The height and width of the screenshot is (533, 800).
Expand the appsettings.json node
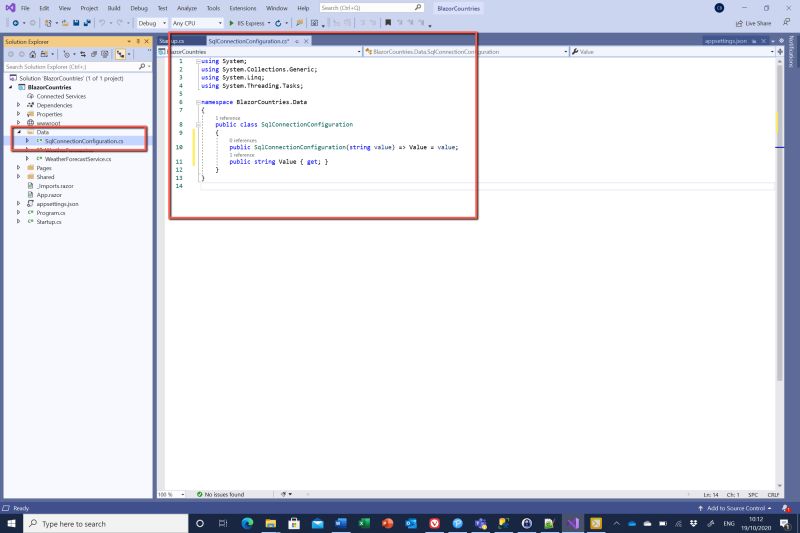pos(19,204)
